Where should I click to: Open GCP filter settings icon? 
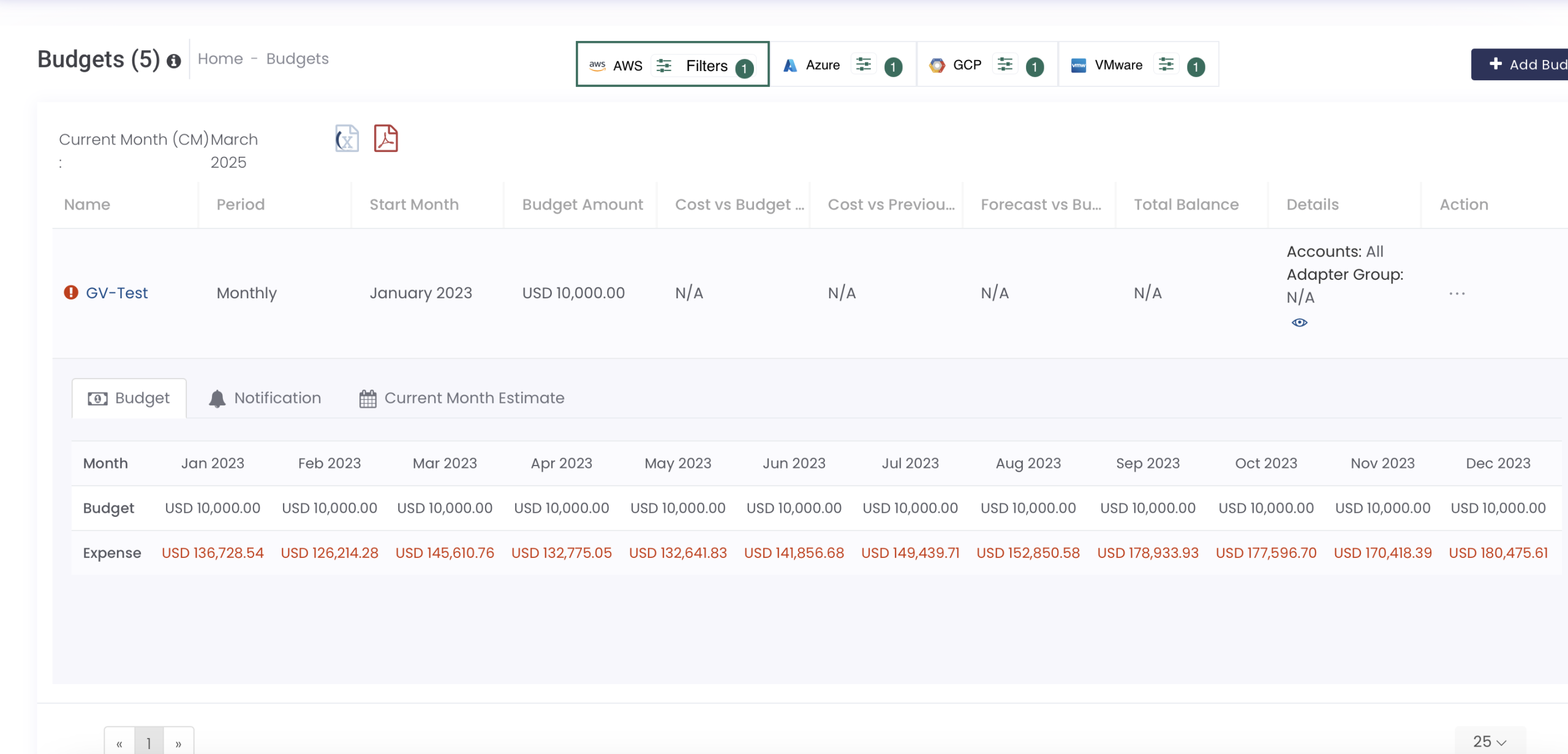[x=1005, y=64]
